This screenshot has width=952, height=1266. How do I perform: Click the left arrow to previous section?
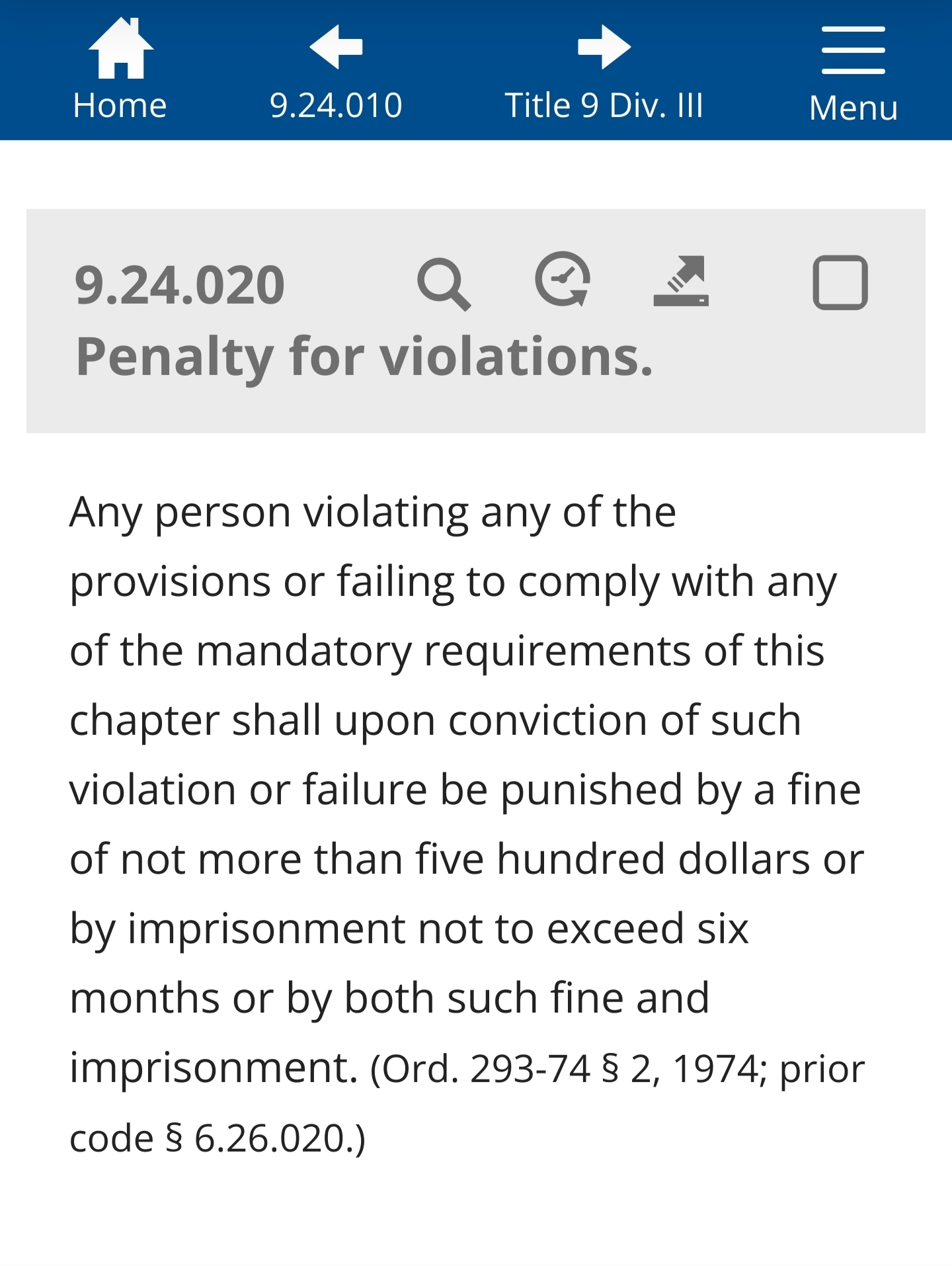tap(336, 47)
